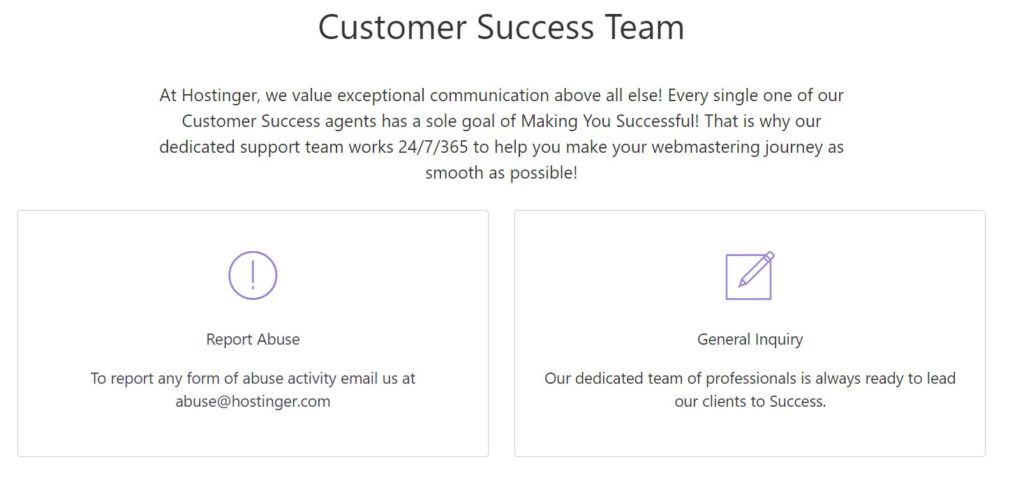Click the abuse@hostinger.com email address
Image resolution: width=1024 pixels, height=487 pixels.
point(253,401)
